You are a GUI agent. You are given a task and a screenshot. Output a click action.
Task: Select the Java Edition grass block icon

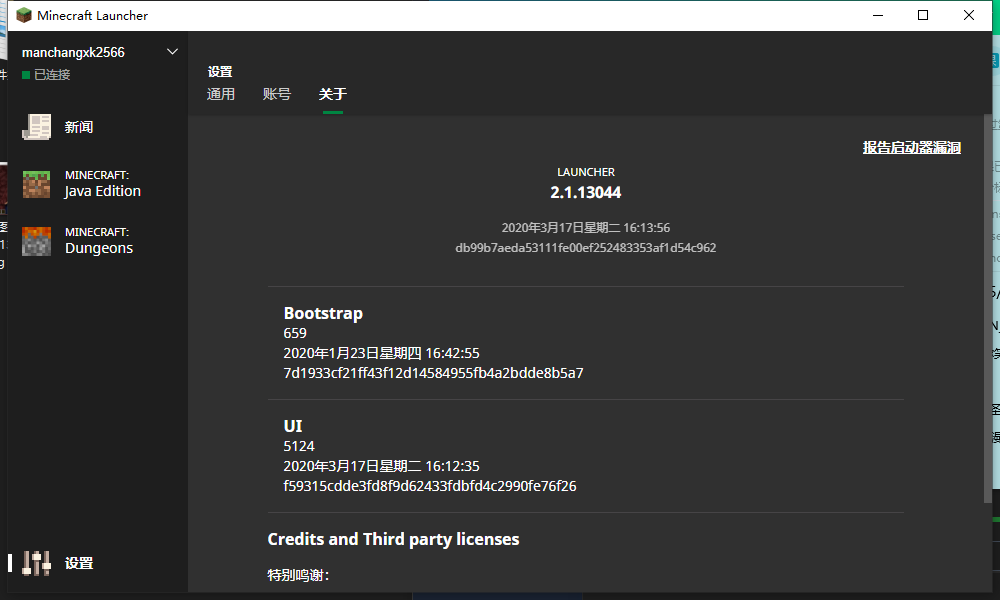pyautogui.click(x=36, y=184)
